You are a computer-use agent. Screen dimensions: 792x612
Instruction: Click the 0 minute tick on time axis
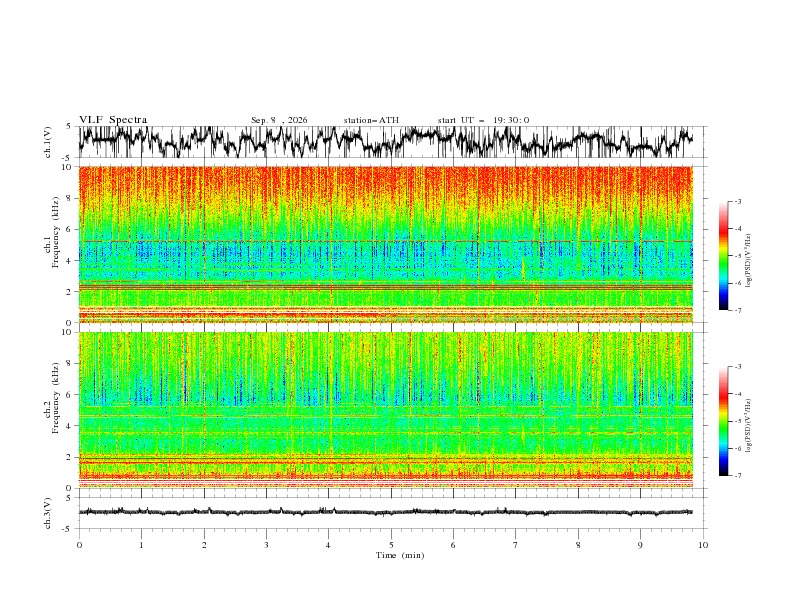[x=79, y=545]
